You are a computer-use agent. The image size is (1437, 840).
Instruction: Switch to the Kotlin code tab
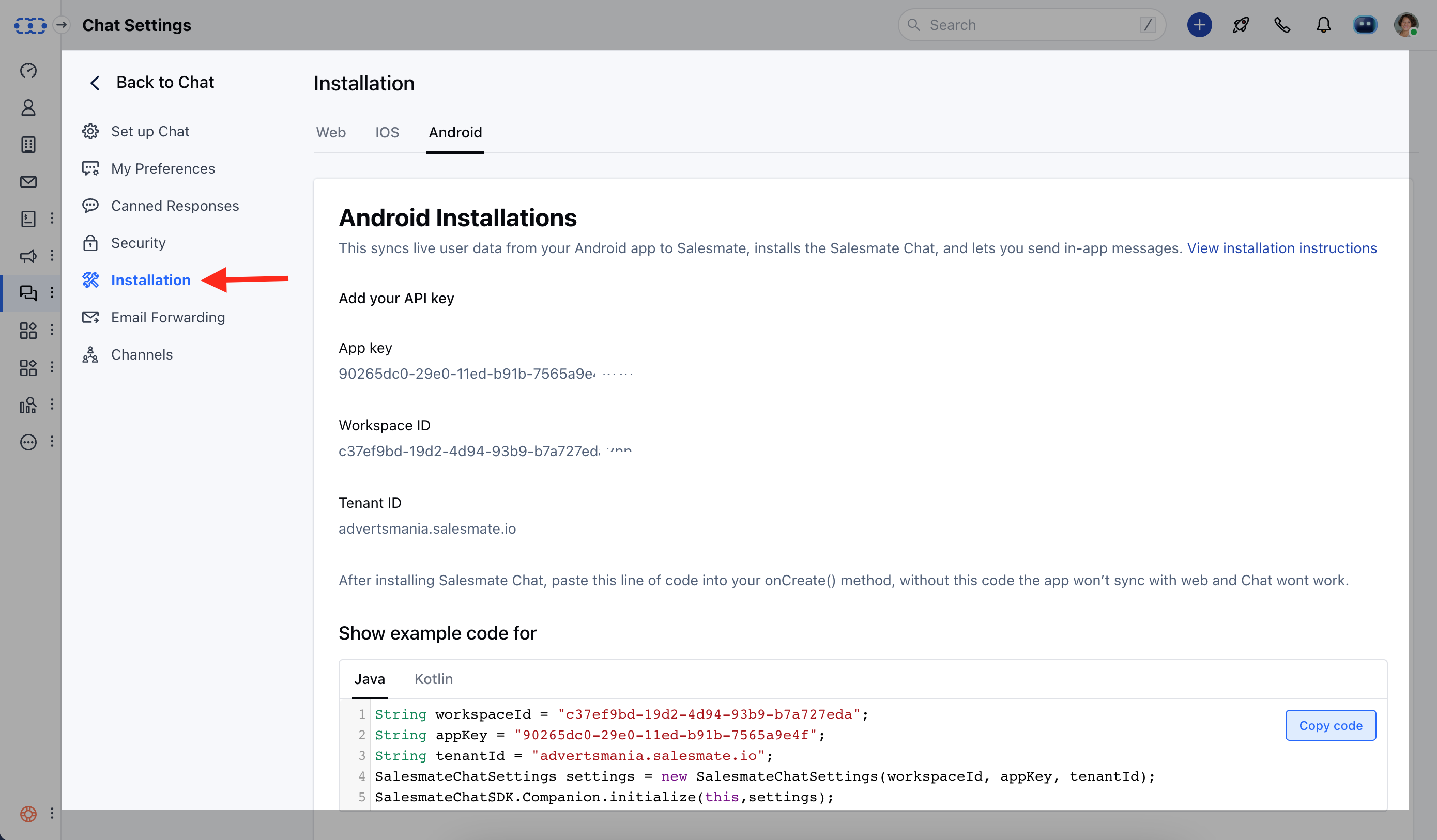(x=433, y=679)
